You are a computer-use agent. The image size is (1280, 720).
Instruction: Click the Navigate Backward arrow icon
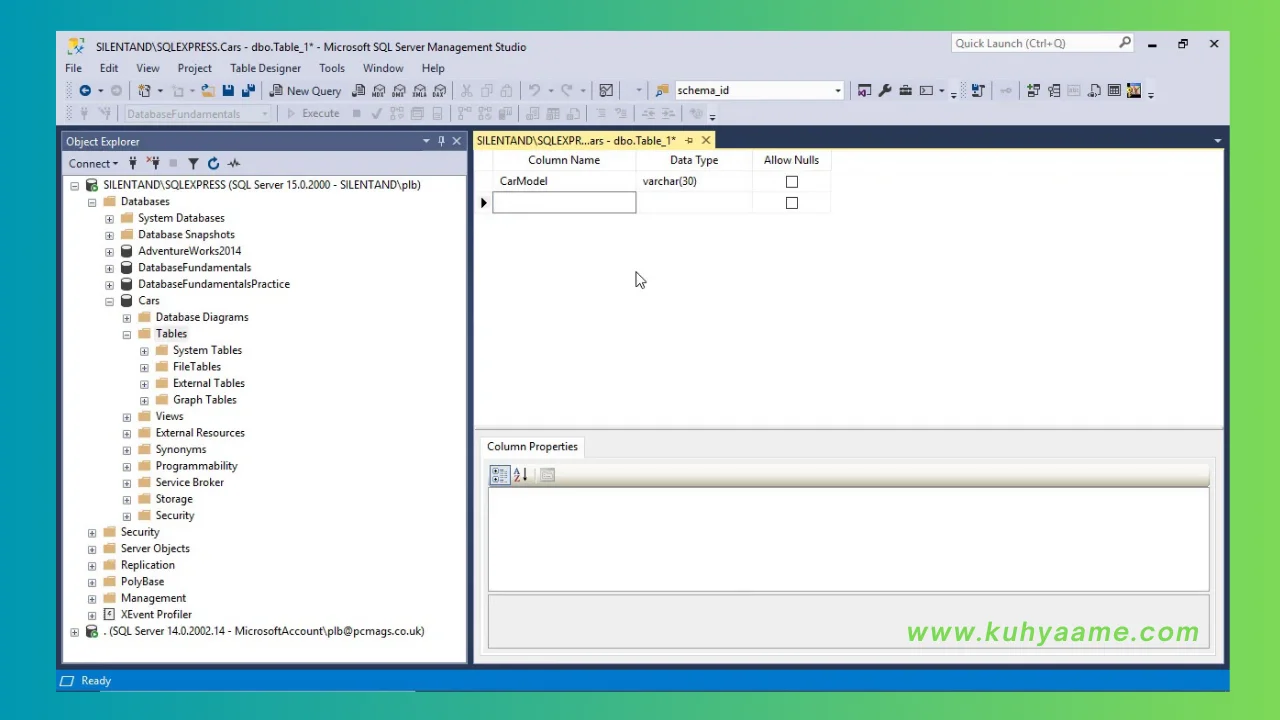pyautogui.click(x=85, y=90)
